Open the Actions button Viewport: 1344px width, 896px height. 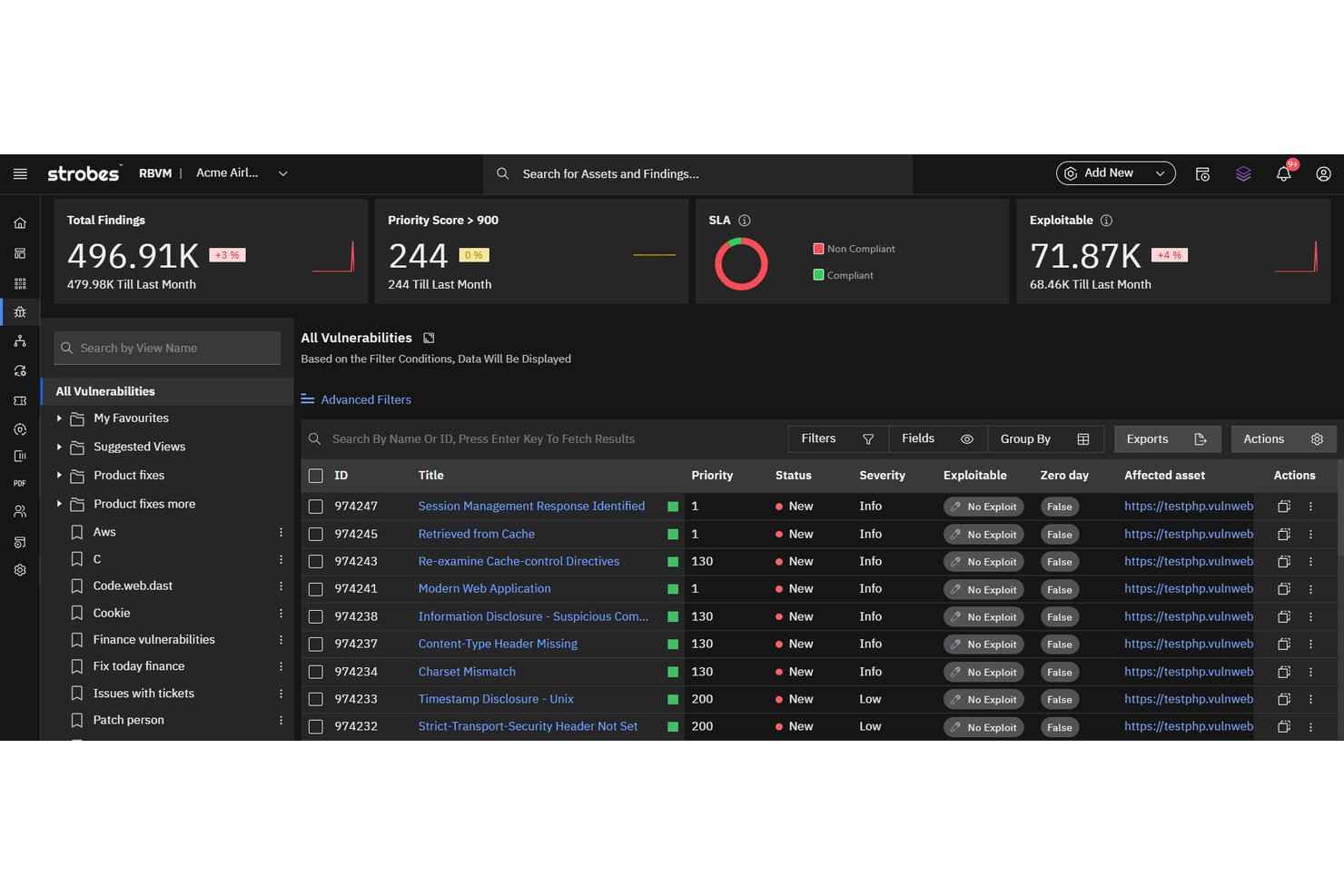(x=1283, y=439)
